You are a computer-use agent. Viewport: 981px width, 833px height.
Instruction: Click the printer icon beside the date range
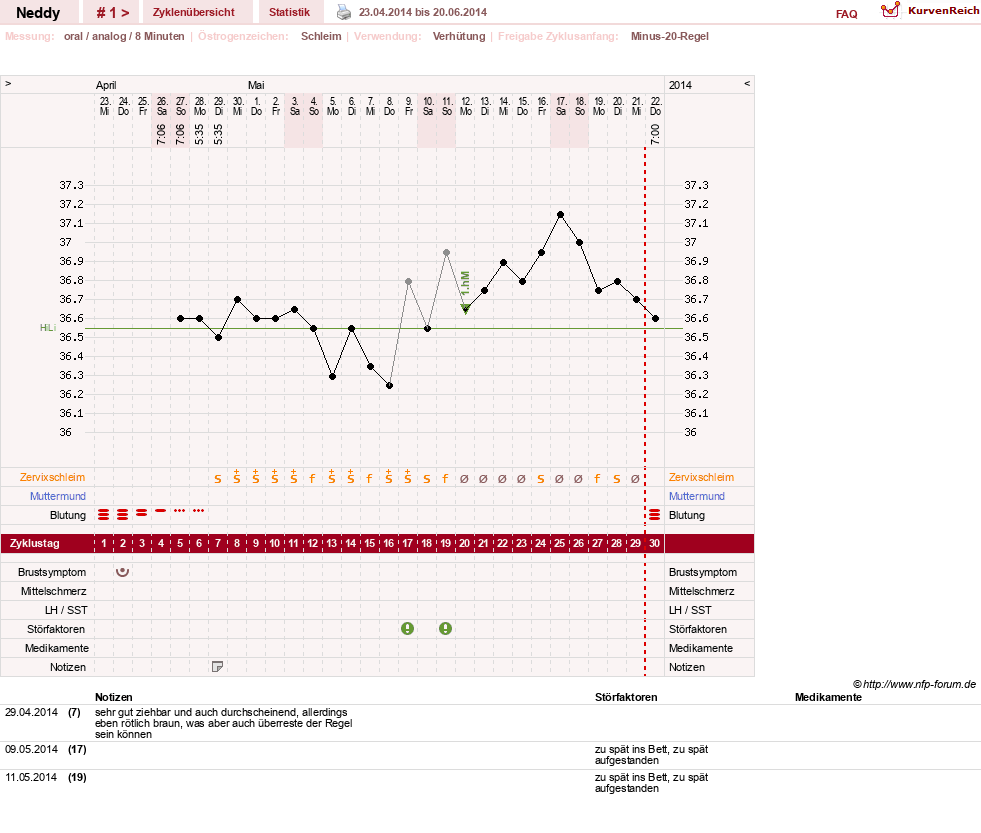[x=344, y=12]
